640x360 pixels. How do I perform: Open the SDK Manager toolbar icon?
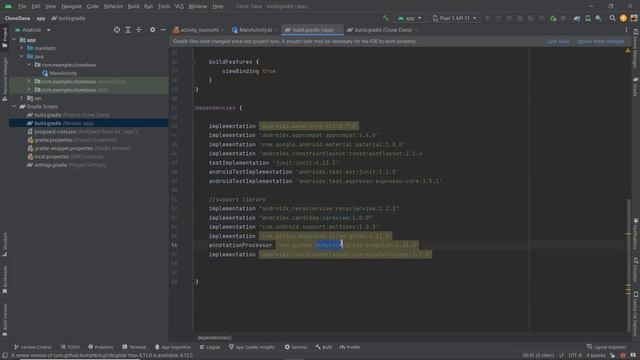[598, 18]
